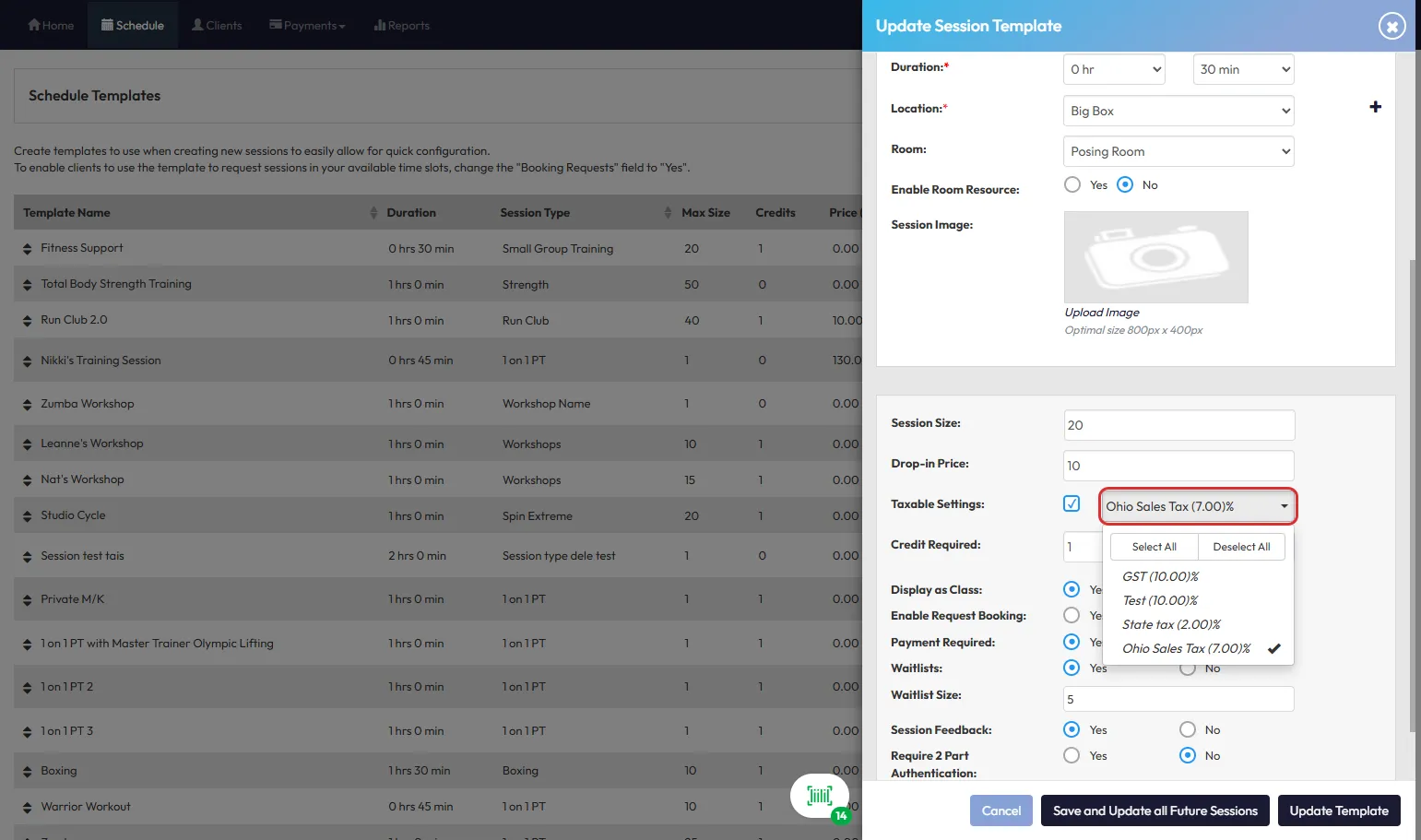The image size is (1421, 840).
Task: Click the Template Name column sort icon
Action: pos(373,213)
